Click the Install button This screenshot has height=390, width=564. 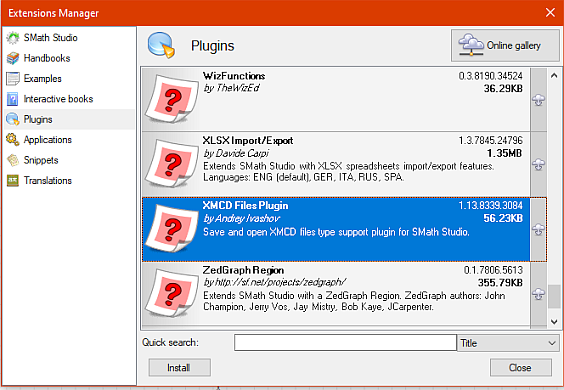(179, 368)
